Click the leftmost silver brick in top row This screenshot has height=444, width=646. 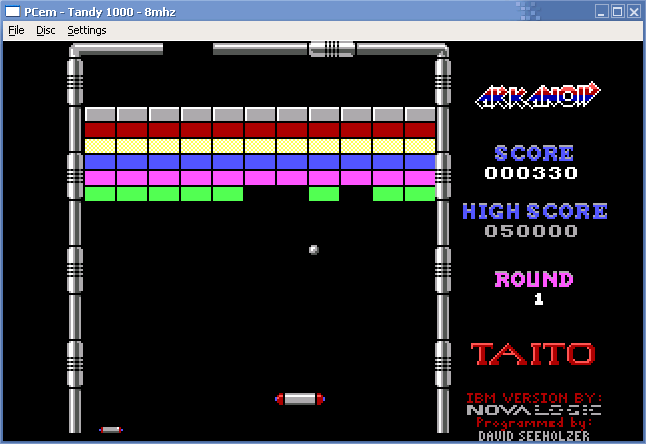click(x=100, y=114)
